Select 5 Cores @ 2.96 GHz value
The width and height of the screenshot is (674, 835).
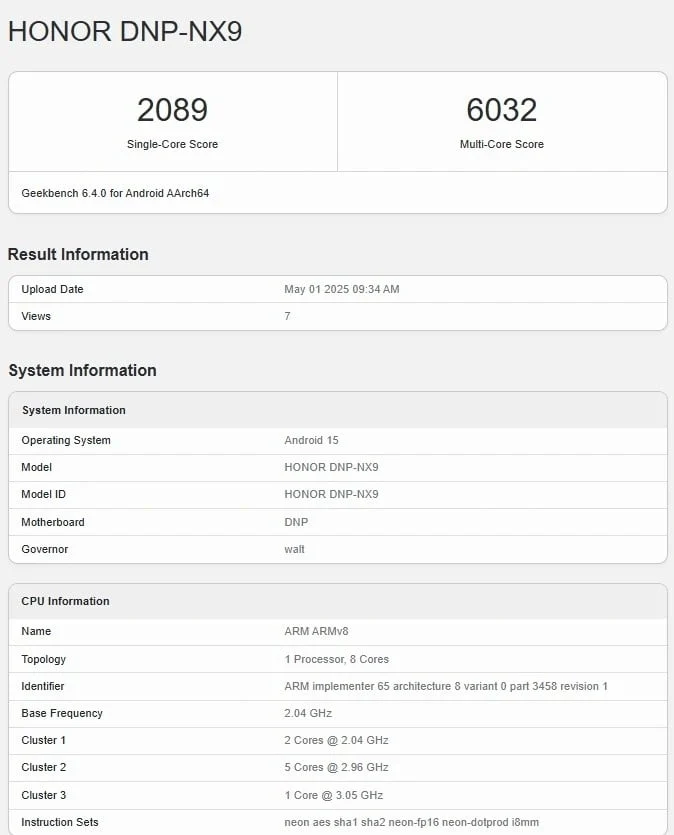pyautogui.click(x=336, y=767)
